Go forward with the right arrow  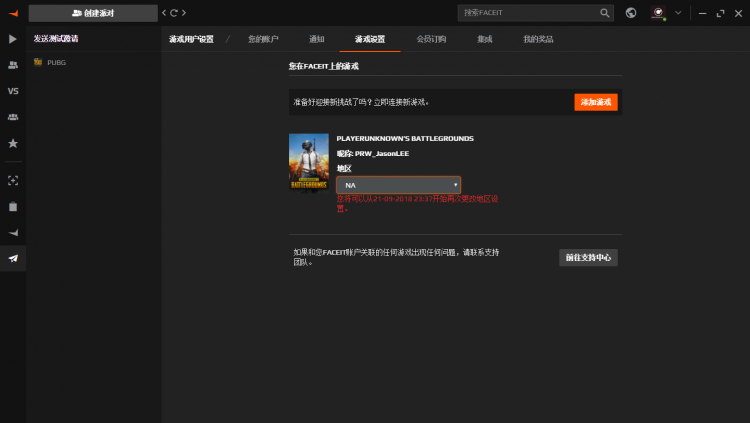point(184,13)
